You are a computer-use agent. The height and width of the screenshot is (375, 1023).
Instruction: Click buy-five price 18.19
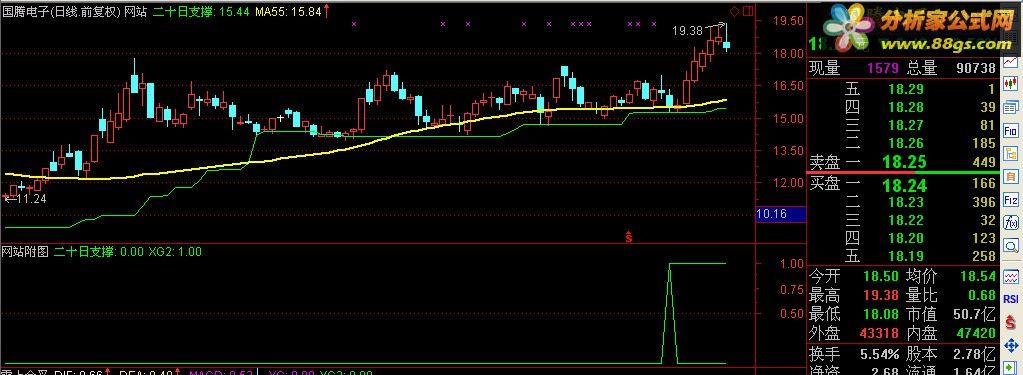[x=906, y=256]
